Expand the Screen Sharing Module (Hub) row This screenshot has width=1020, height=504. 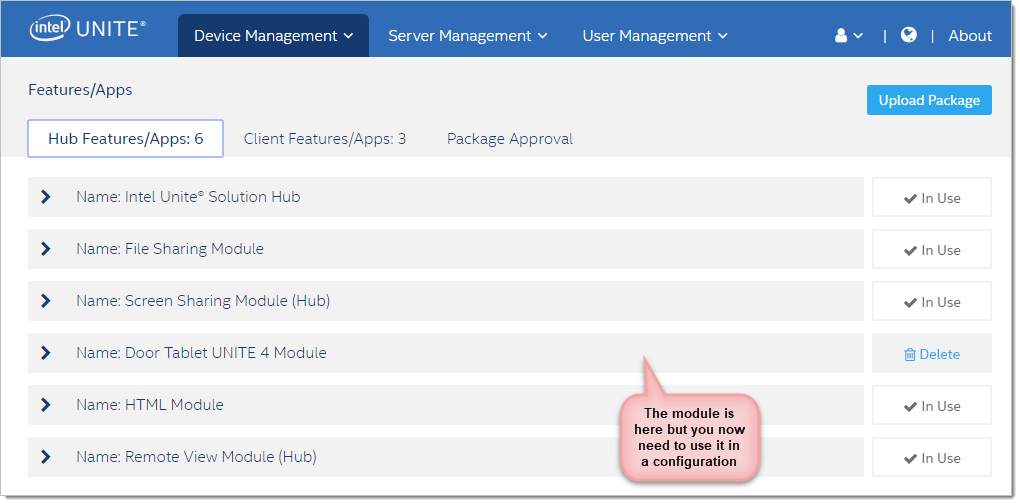pos(46,300)
